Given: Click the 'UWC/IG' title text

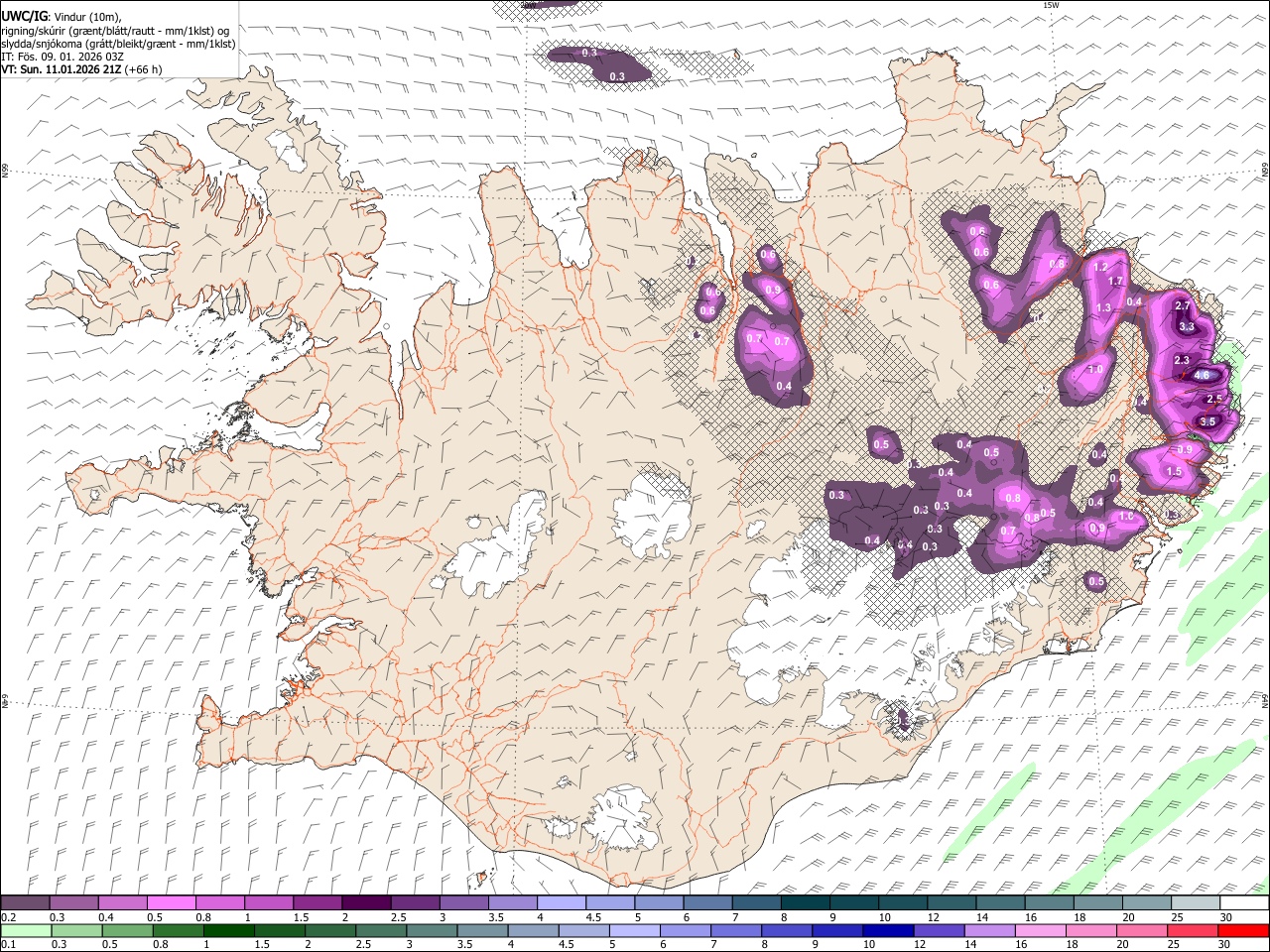Looking at the screenshot, I should pyautogui.click(x=23, y=16).
